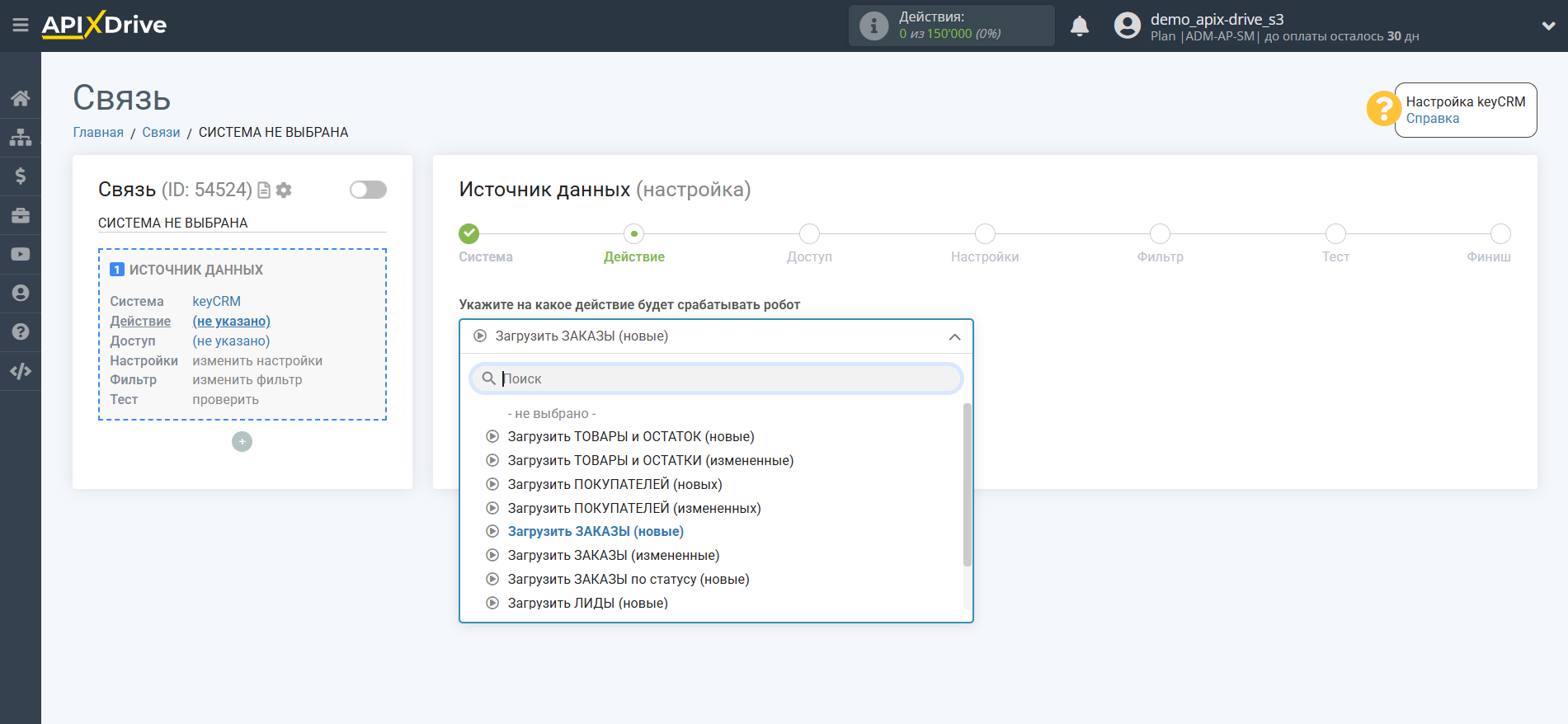
Task: Open the user profile sidebar icon
Action: tap(21, 293)
